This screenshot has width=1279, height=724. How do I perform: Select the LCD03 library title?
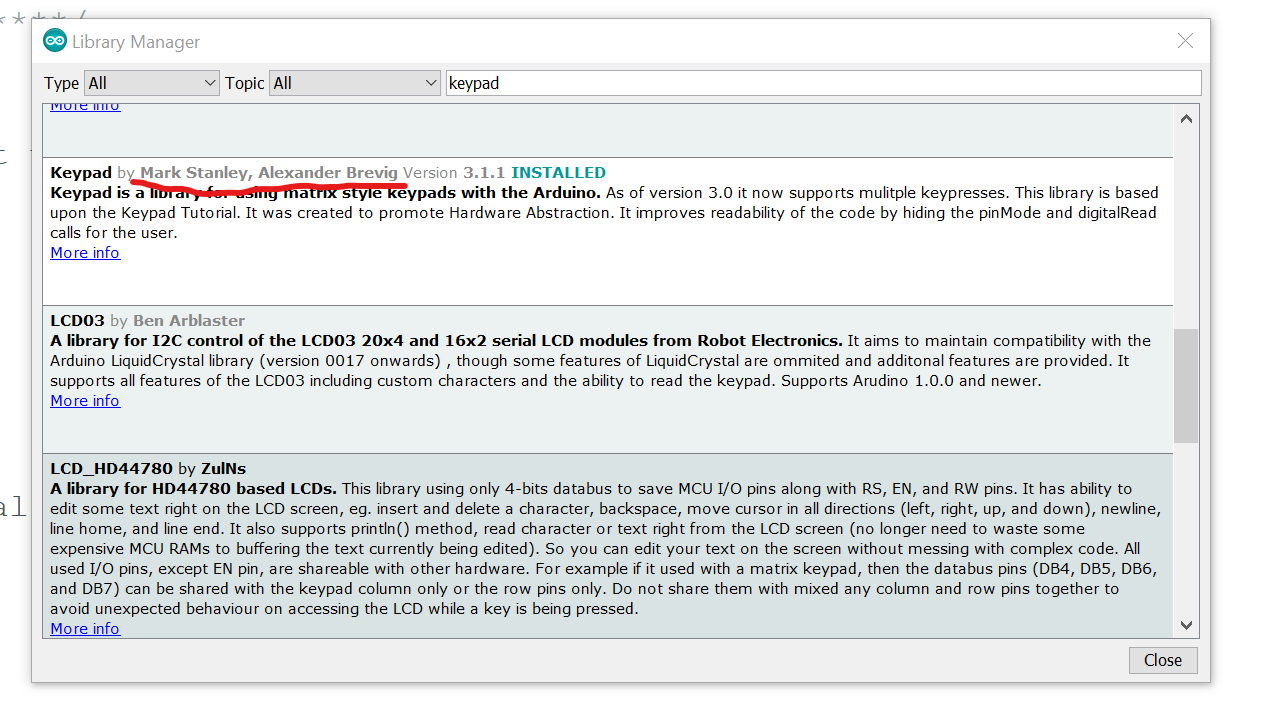point(77,321)
